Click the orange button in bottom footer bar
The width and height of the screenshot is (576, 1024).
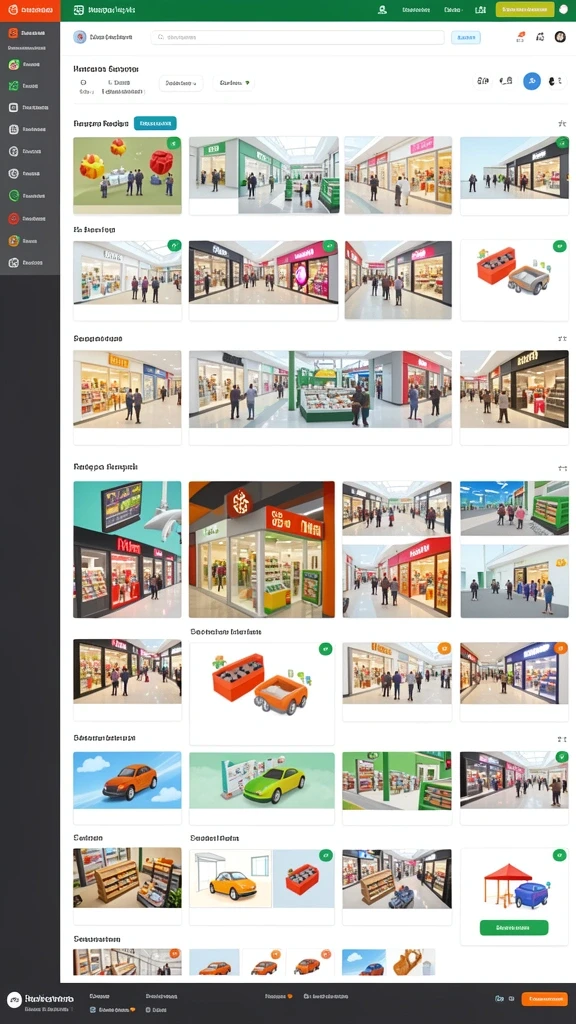[x=544, y=999]
